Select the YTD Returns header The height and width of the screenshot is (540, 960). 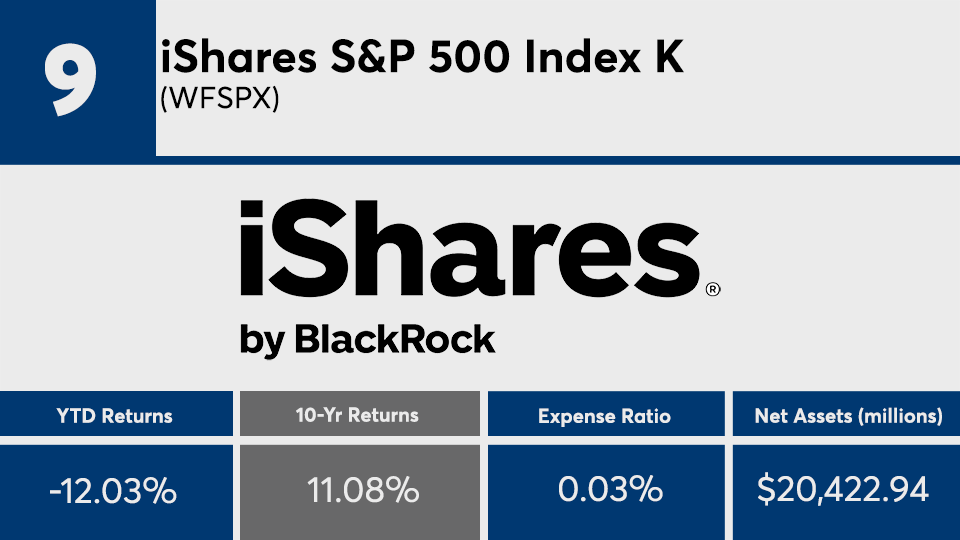tap(116, 416)
